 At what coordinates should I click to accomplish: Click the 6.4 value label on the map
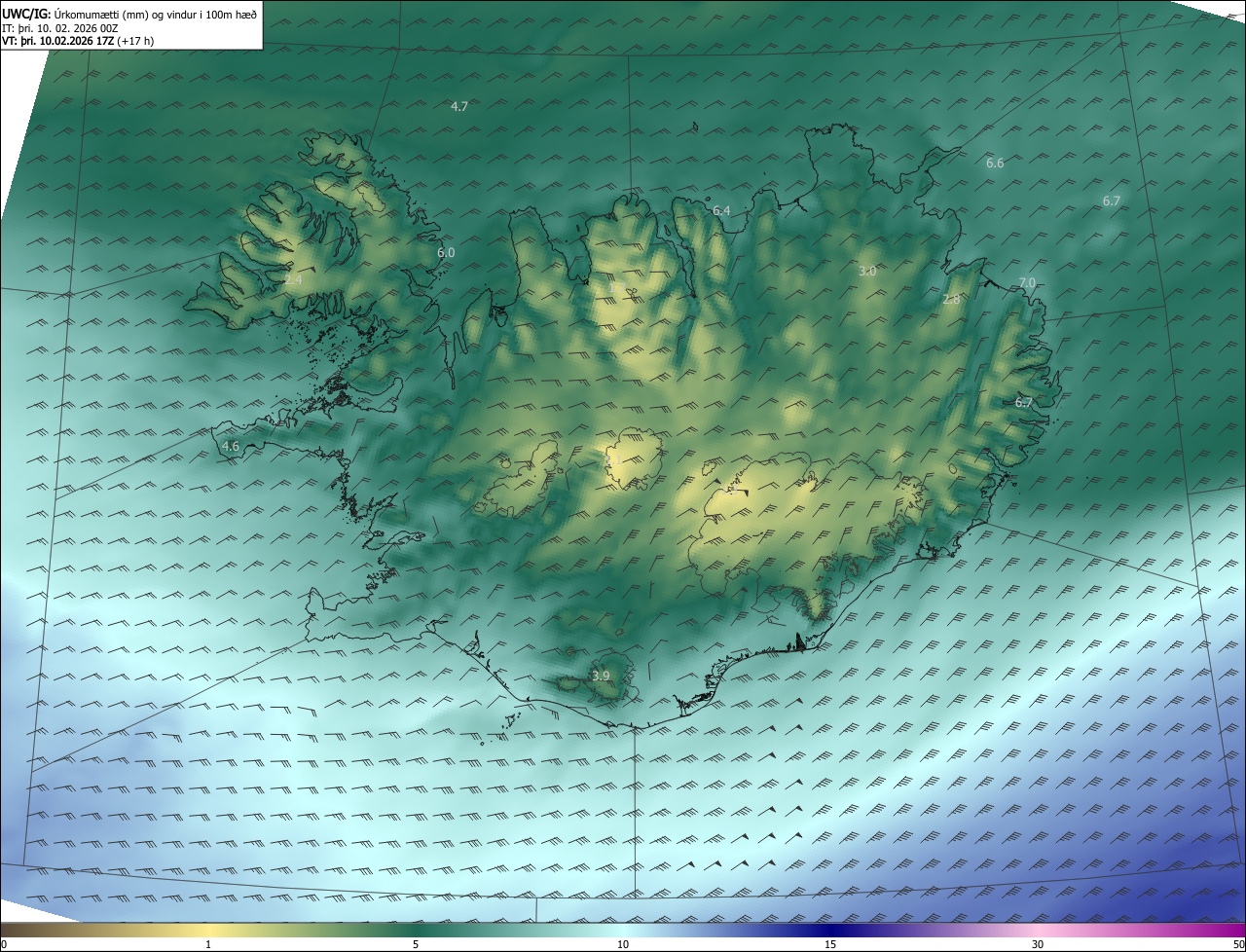pos(721,210)
